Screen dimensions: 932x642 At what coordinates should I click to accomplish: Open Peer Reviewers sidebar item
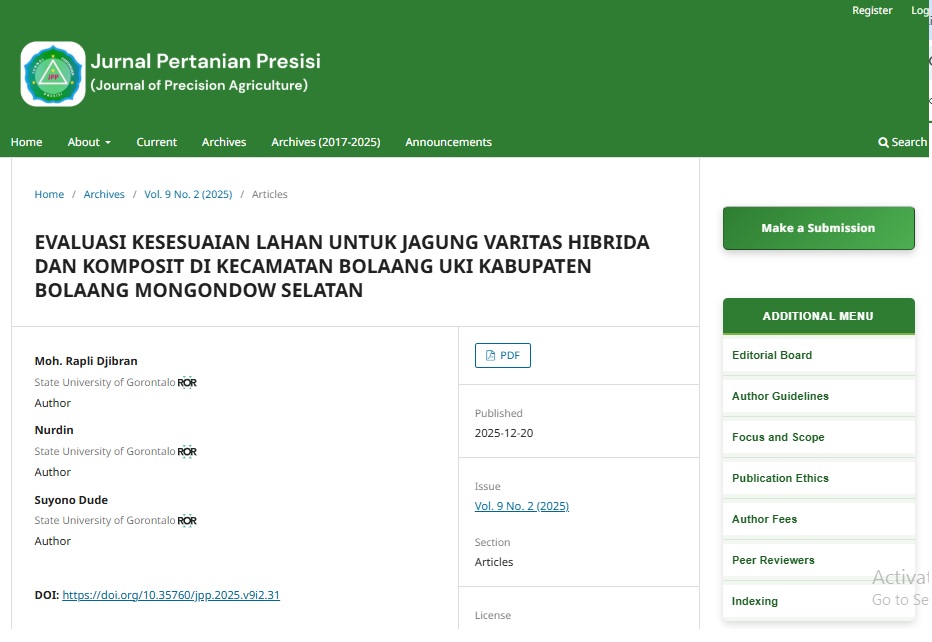click(773, 560)
